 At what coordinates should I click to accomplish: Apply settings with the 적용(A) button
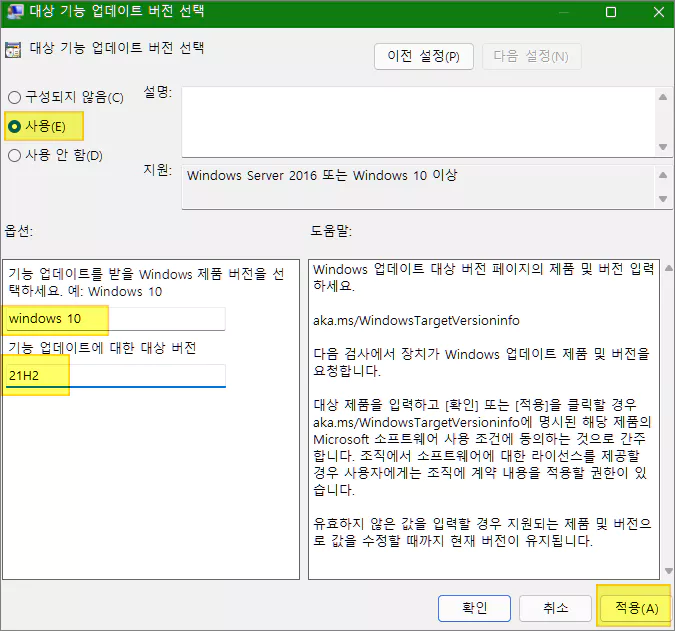coord(636,608)
